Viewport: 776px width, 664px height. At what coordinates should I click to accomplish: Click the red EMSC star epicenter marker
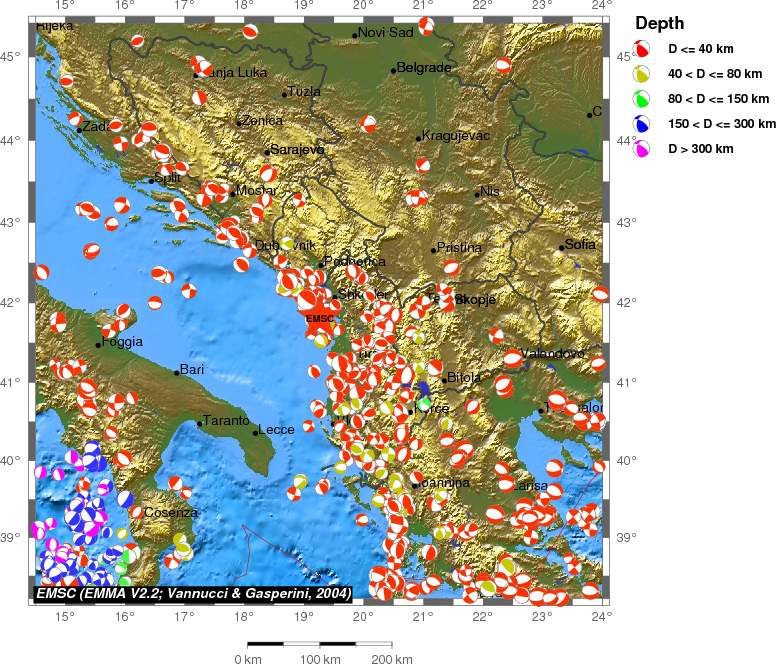click(x=320, y=318)
